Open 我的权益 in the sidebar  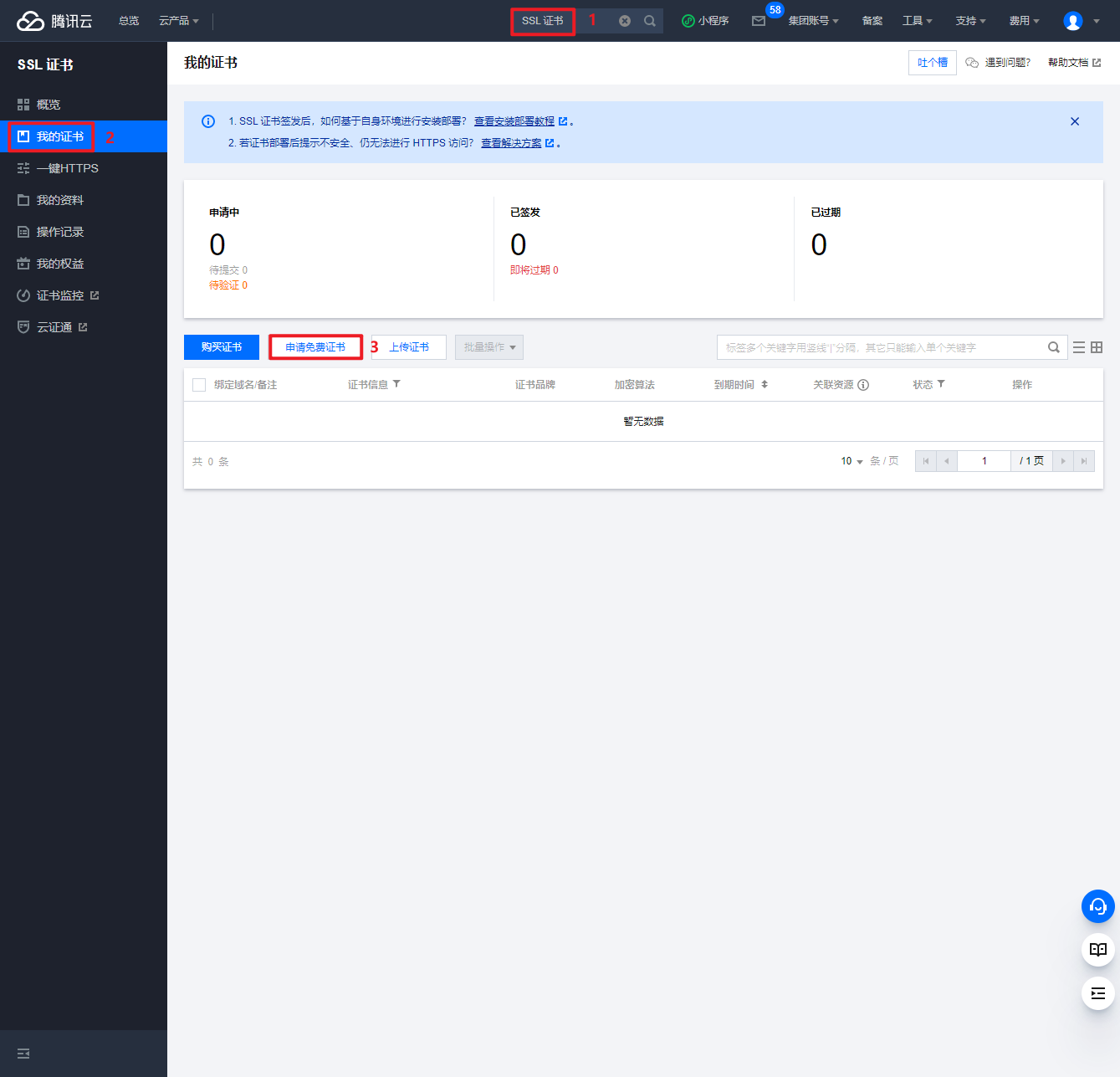coord(84,264)
